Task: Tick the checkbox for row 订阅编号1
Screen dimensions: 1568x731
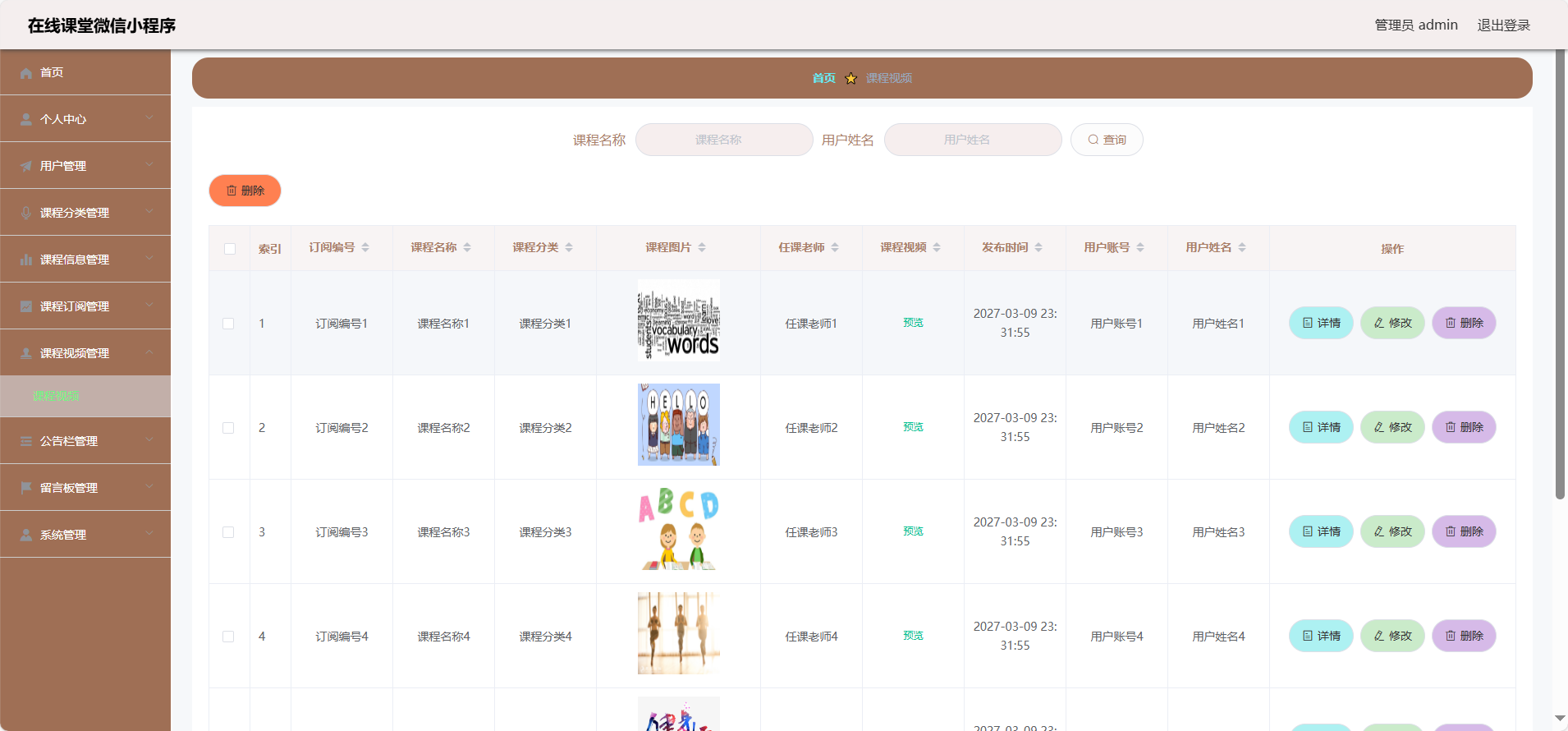Action: point(228,324)
